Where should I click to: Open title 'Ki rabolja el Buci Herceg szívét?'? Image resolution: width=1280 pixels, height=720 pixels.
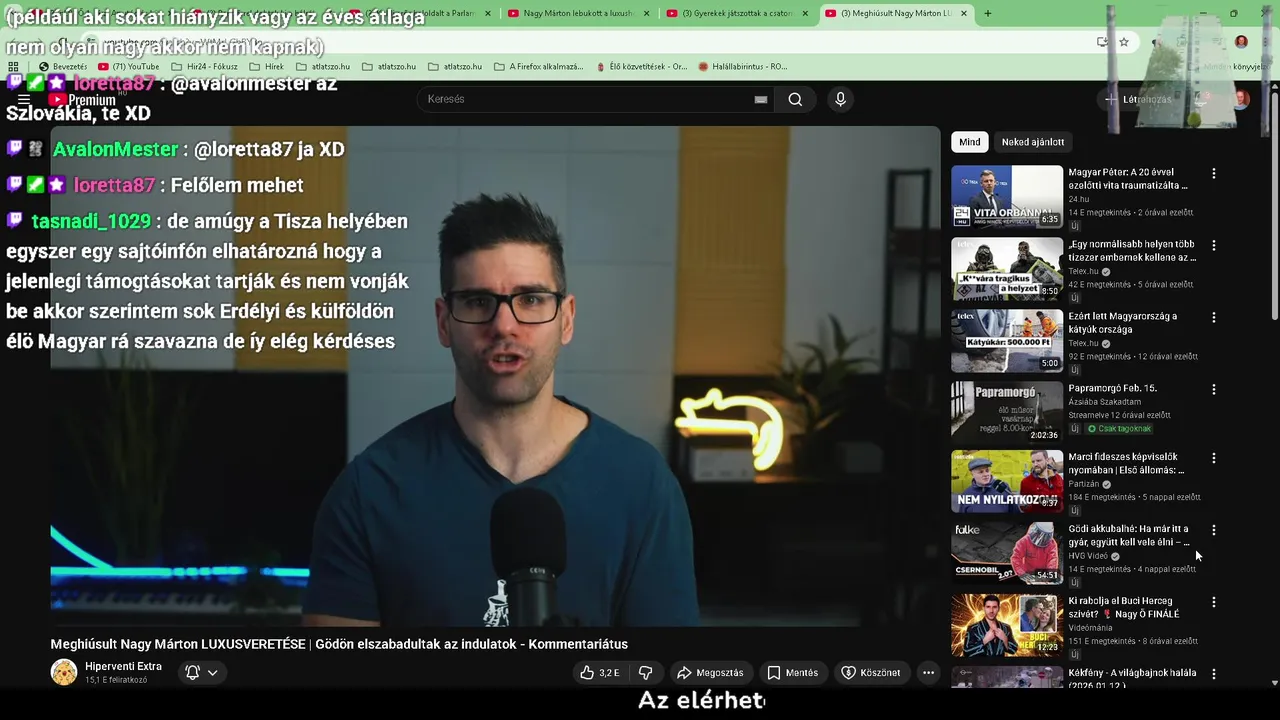(x=1124, y=608)
